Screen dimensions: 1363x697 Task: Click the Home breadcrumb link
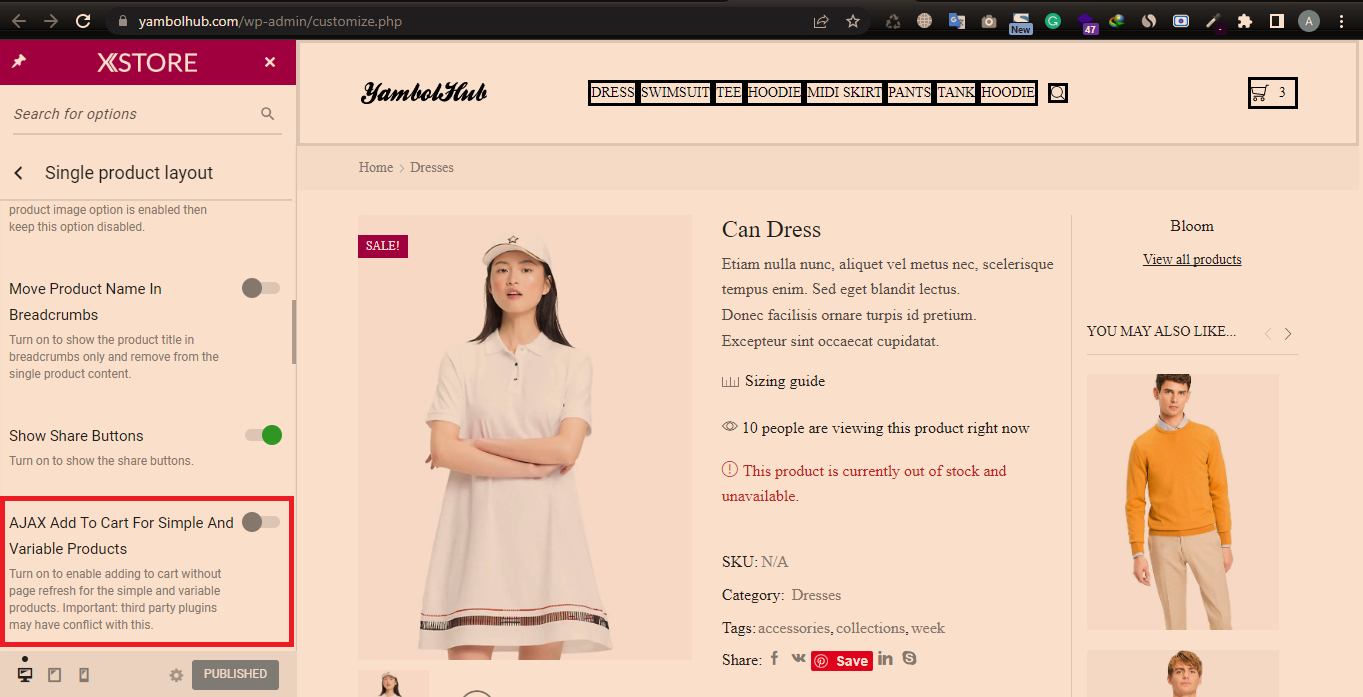tap(376, 168)
